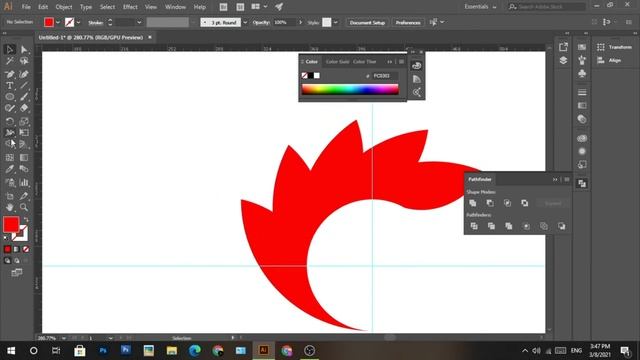Select the Column Graph tool

(24, 182)
